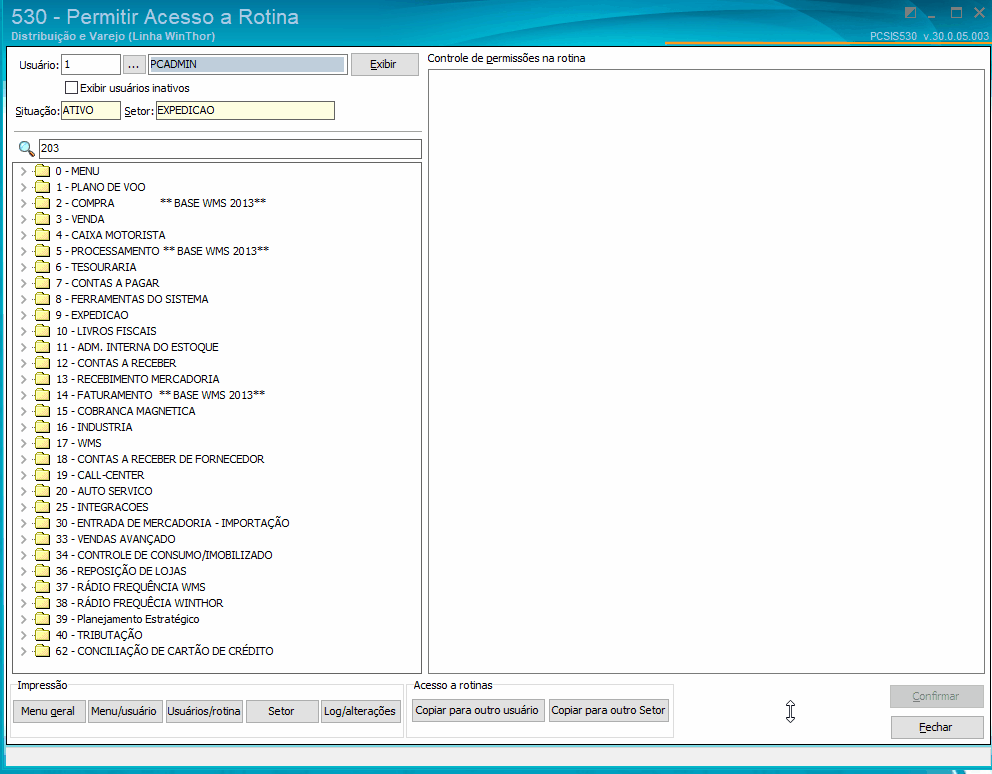Click the folder icon of 6 - TESOURARIA

(x=42, y=267)
